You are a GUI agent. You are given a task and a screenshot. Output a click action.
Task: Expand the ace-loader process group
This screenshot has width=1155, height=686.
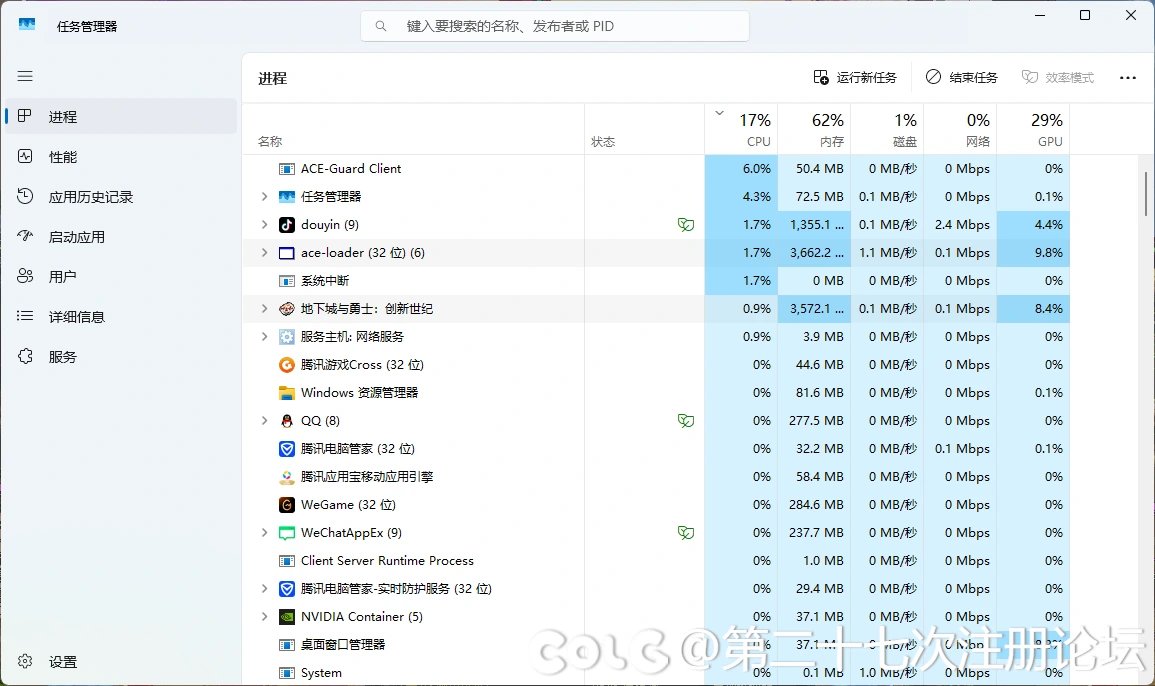click(264, 253)
